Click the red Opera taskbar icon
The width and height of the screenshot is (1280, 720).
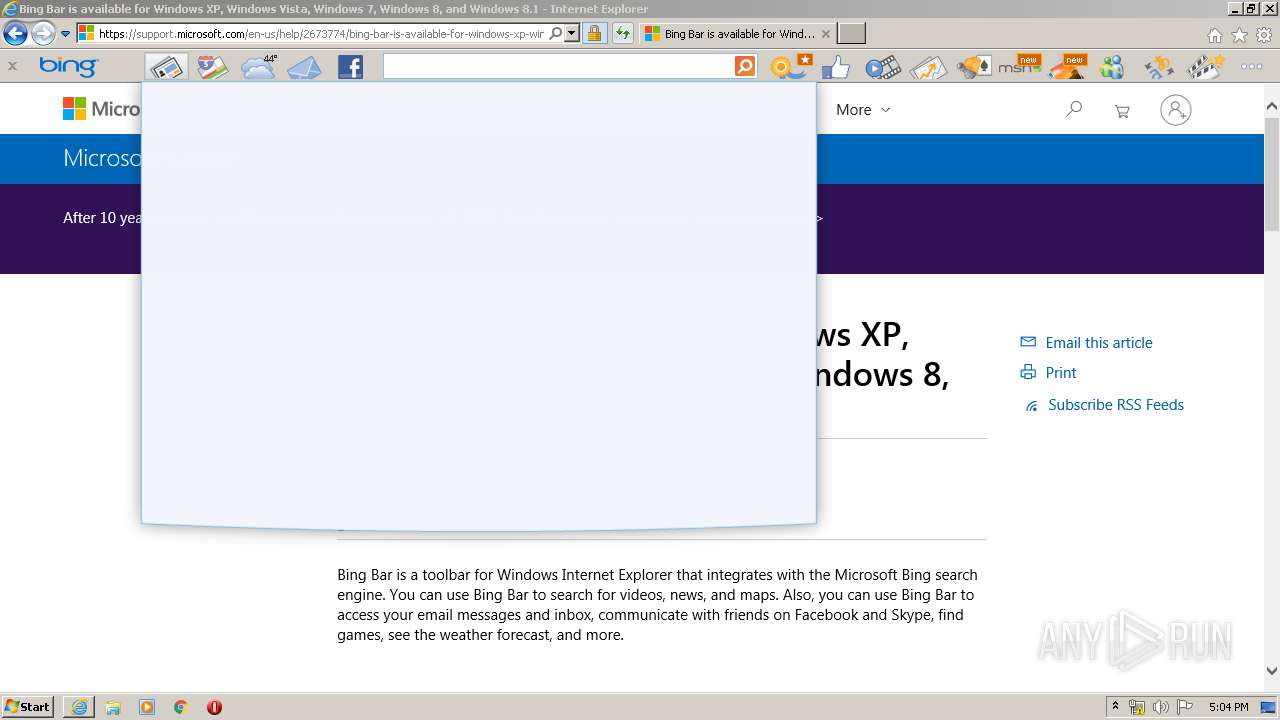214,707
